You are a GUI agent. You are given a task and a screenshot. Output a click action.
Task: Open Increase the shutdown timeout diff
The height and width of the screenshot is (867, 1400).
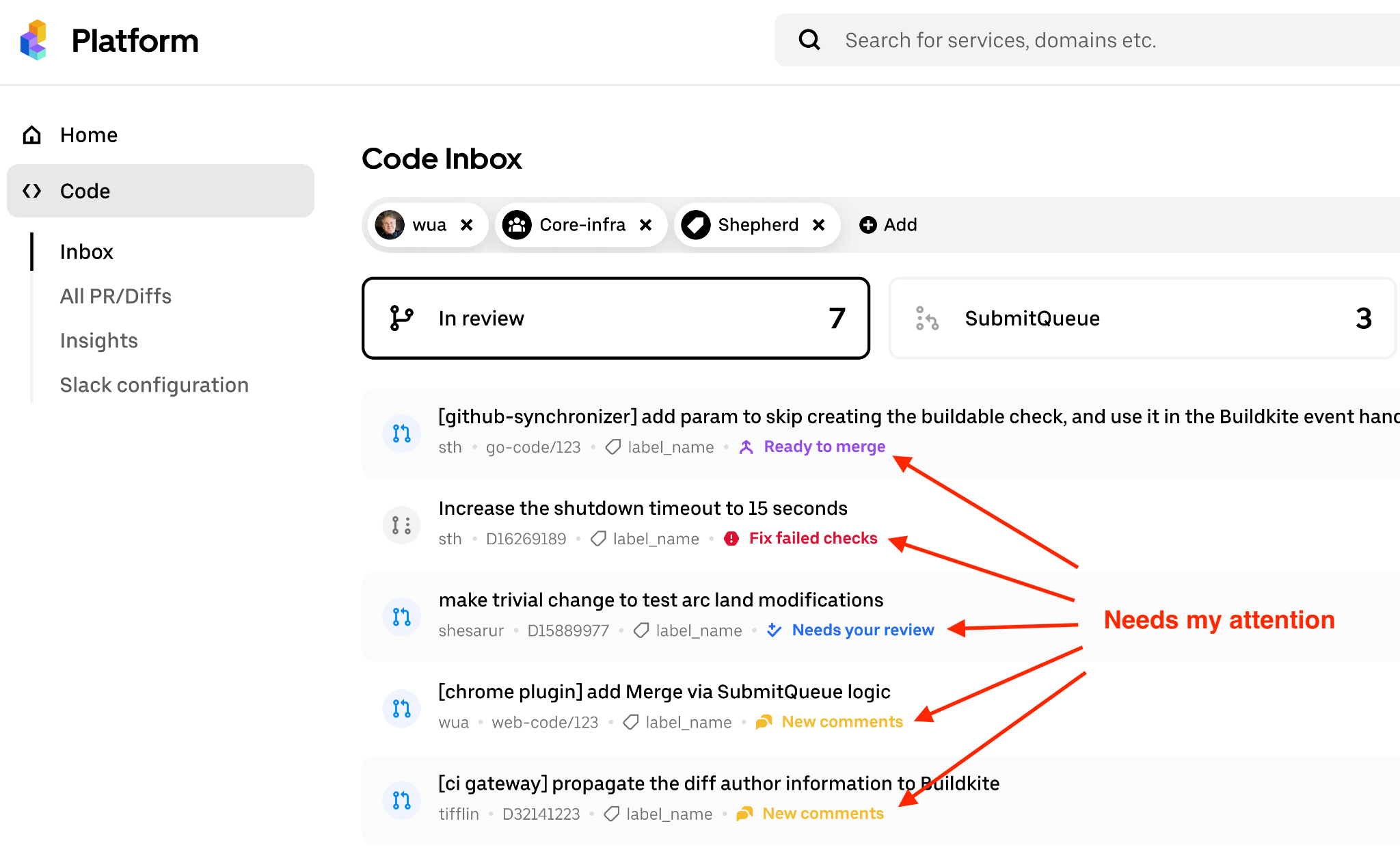[x=643, y=508]
